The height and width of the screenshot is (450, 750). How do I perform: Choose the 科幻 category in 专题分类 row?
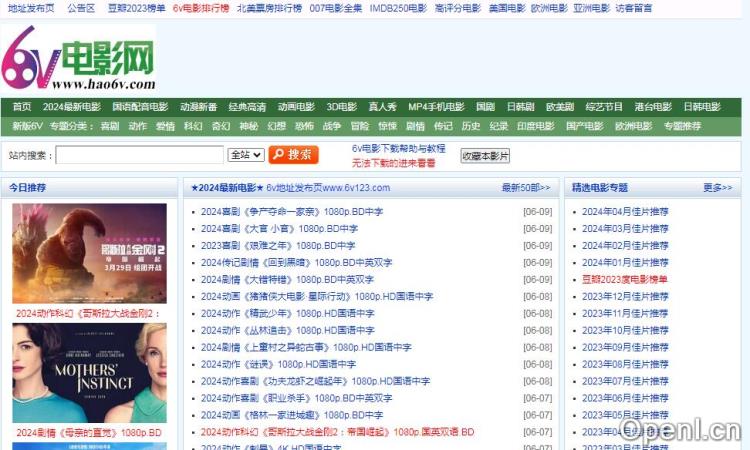click(x=193, y=126)
